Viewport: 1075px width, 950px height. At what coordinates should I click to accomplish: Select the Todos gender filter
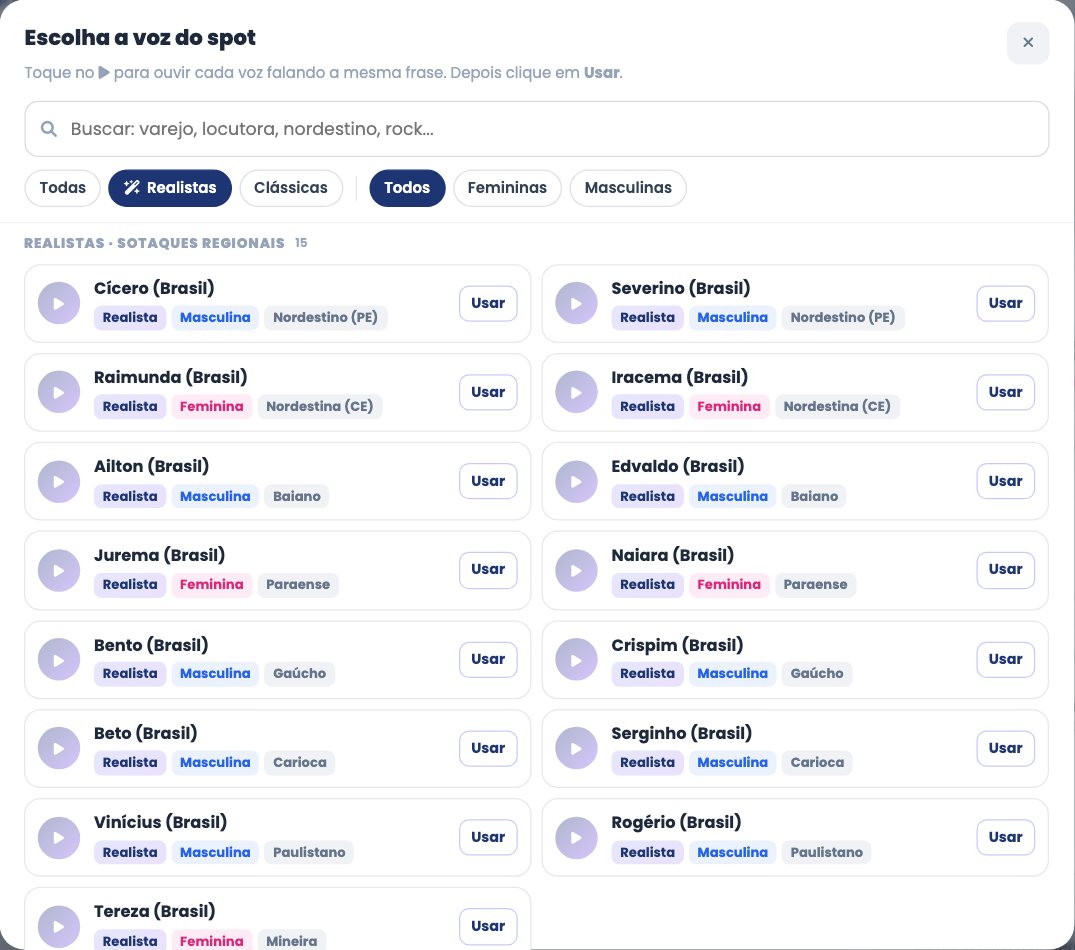click(x=407, y=188)
